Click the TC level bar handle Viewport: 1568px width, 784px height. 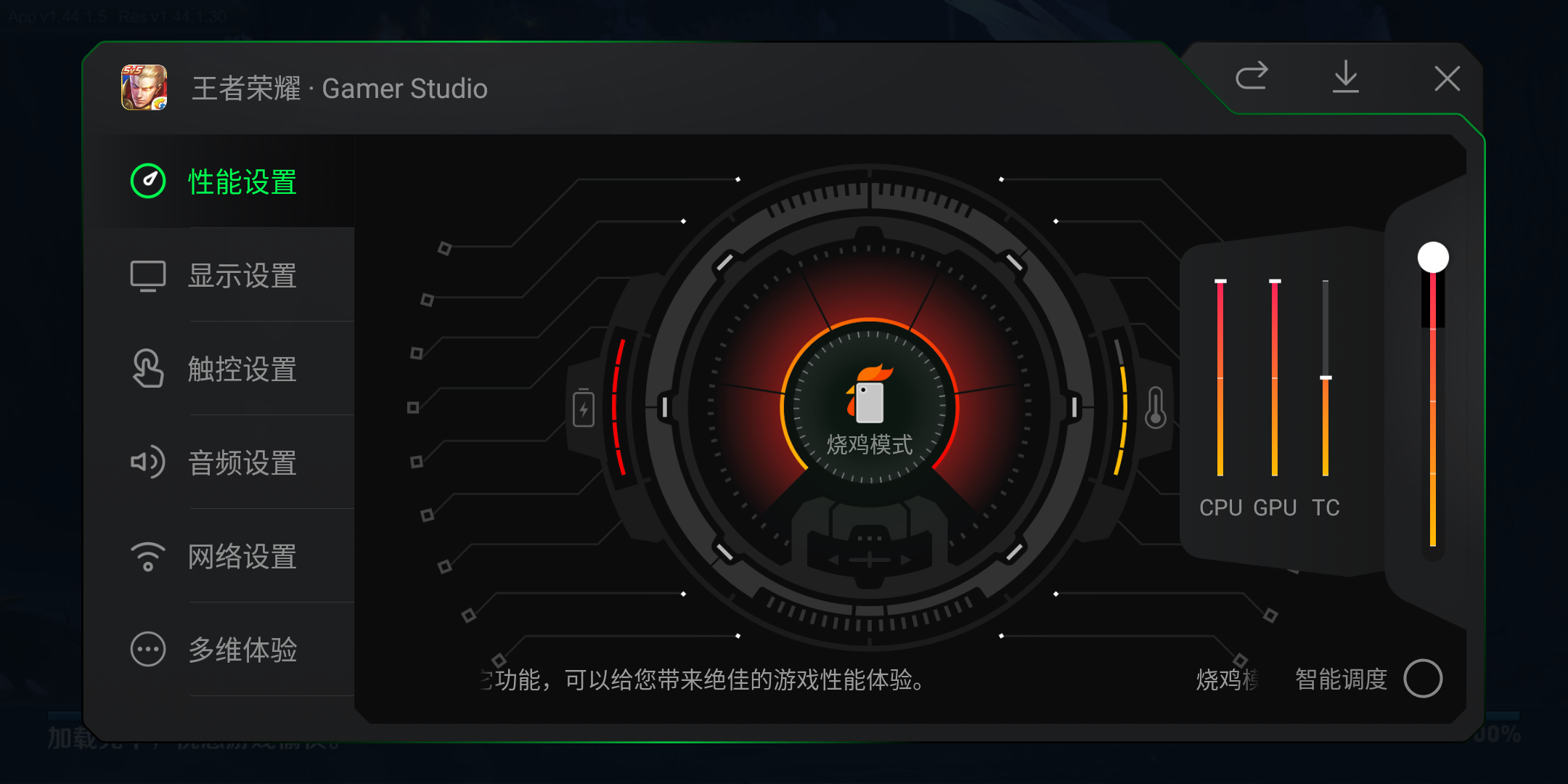pyautogui.click(x=1326, y=377)
